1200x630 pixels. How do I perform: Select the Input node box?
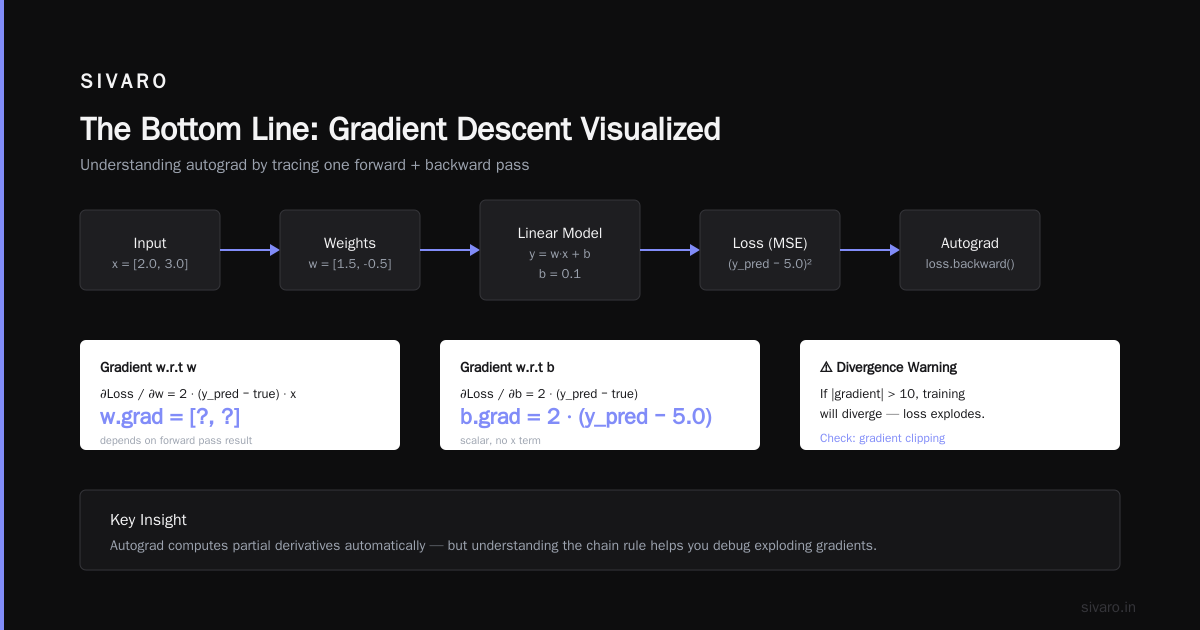150,250
